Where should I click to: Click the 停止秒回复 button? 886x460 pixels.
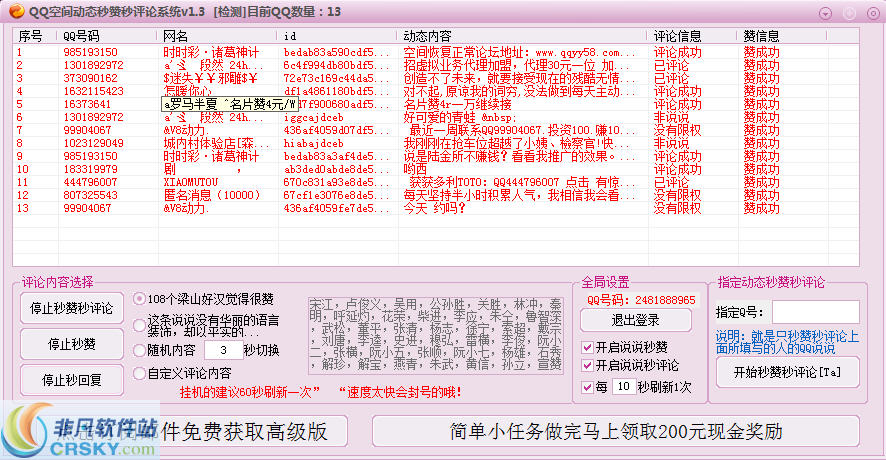72,380
